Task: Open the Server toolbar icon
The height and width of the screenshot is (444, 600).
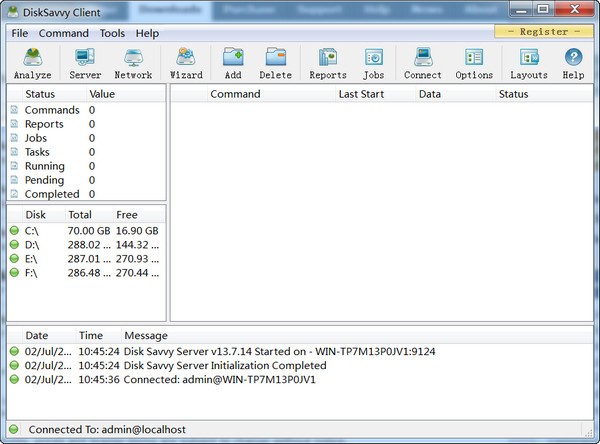Action: coord(85,63)
